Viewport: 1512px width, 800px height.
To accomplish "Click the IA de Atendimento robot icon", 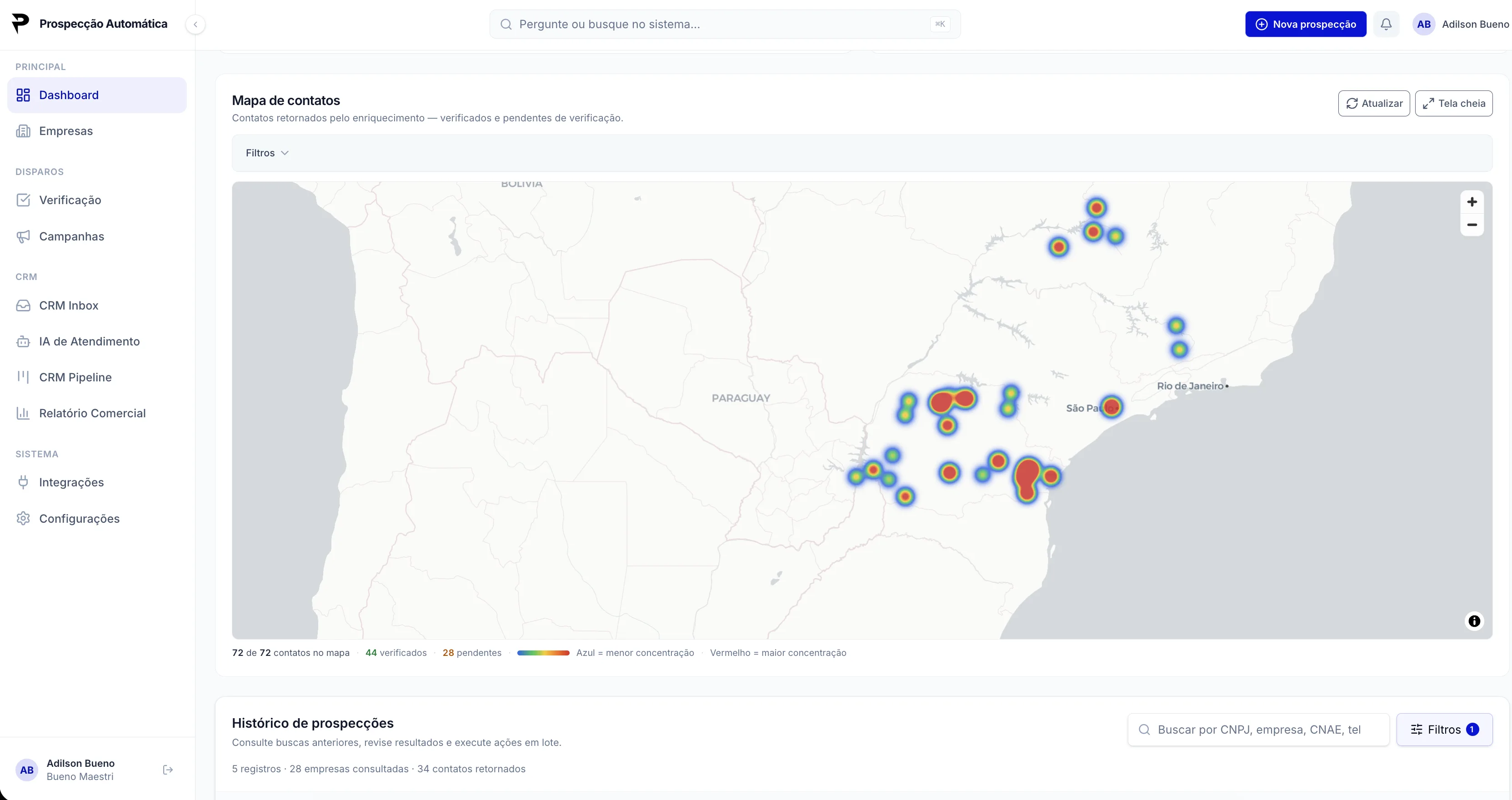I will 23,342.
